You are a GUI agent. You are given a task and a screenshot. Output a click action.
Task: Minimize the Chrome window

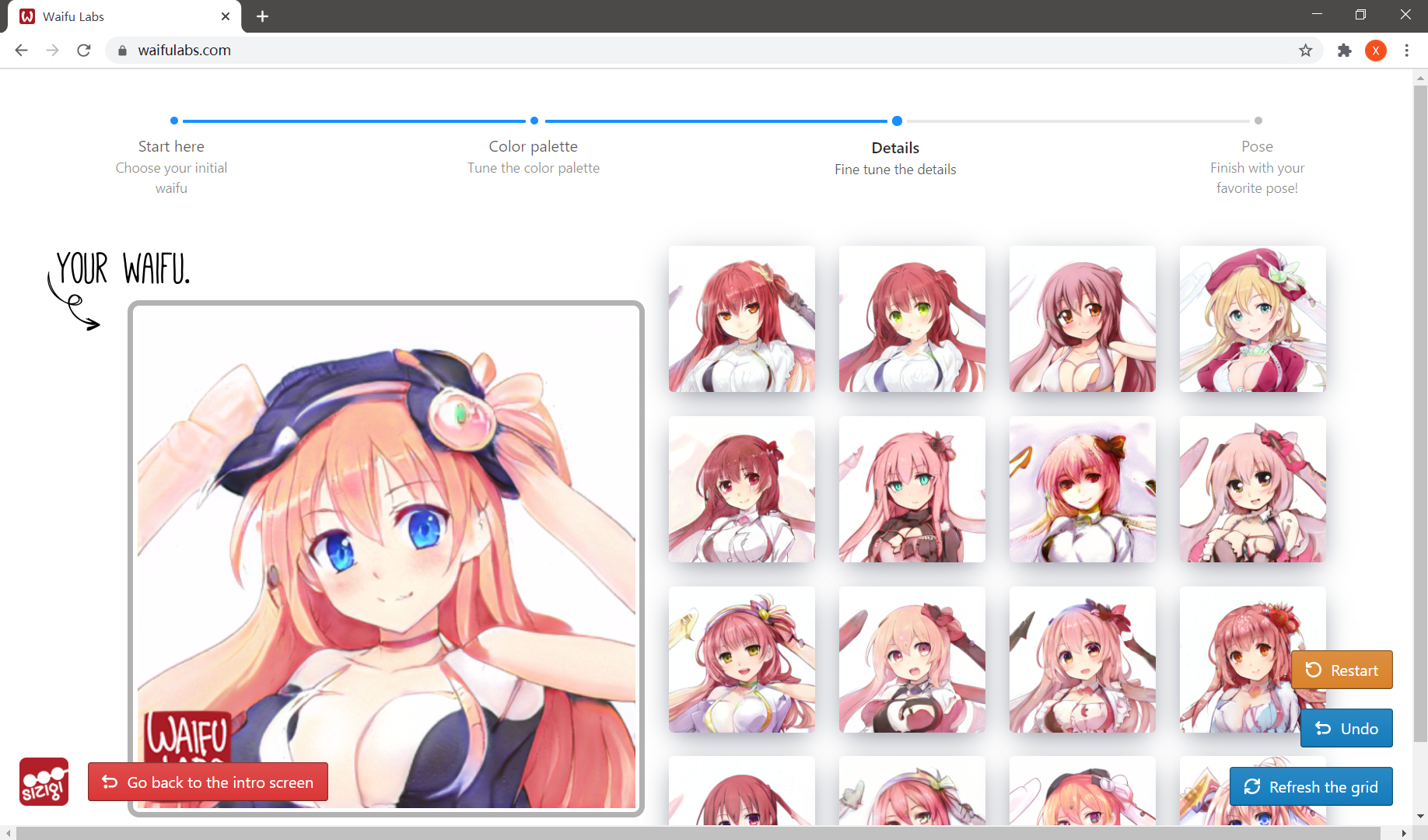click(1316, 15)
